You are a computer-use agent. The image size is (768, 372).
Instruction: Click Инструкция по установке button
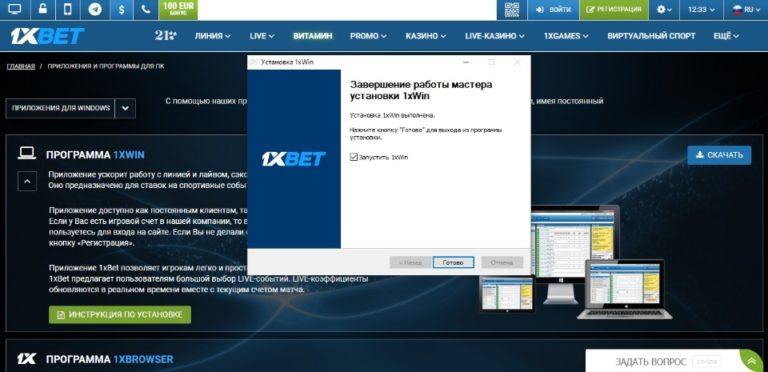pos(120,314)
